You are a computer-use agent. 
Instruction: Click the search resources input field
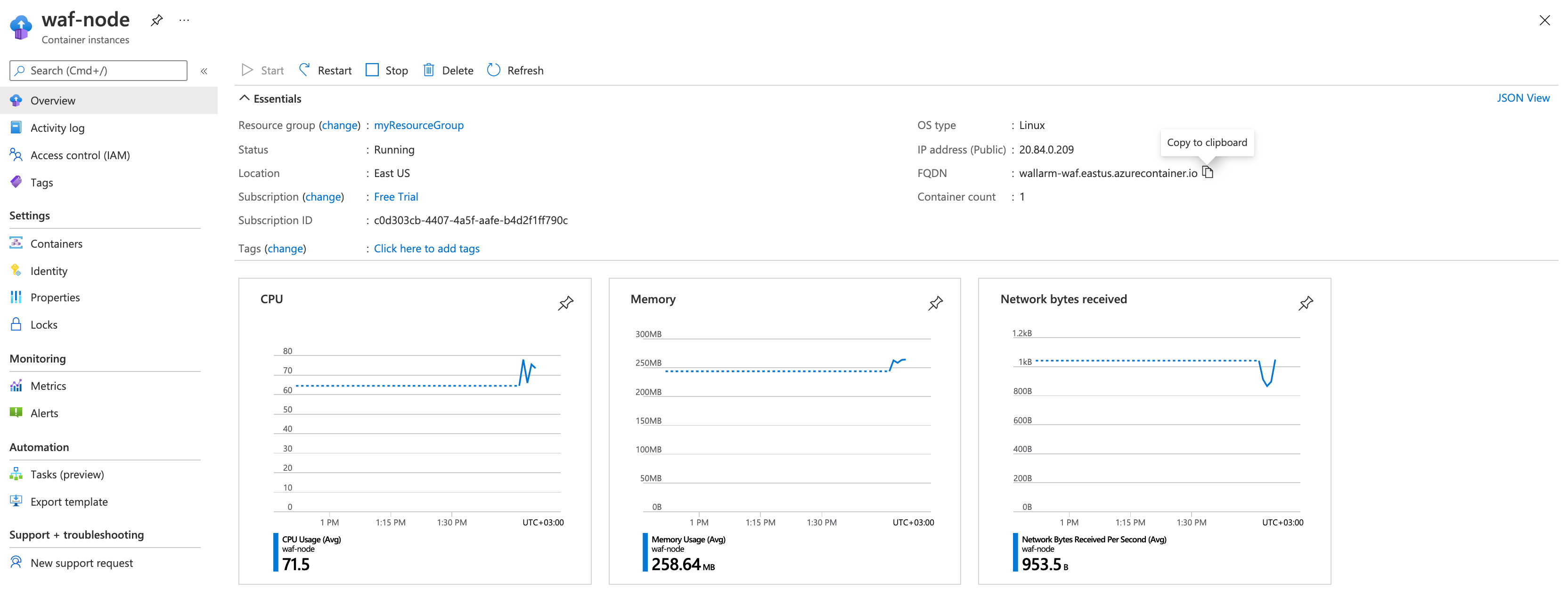point(98,70)
